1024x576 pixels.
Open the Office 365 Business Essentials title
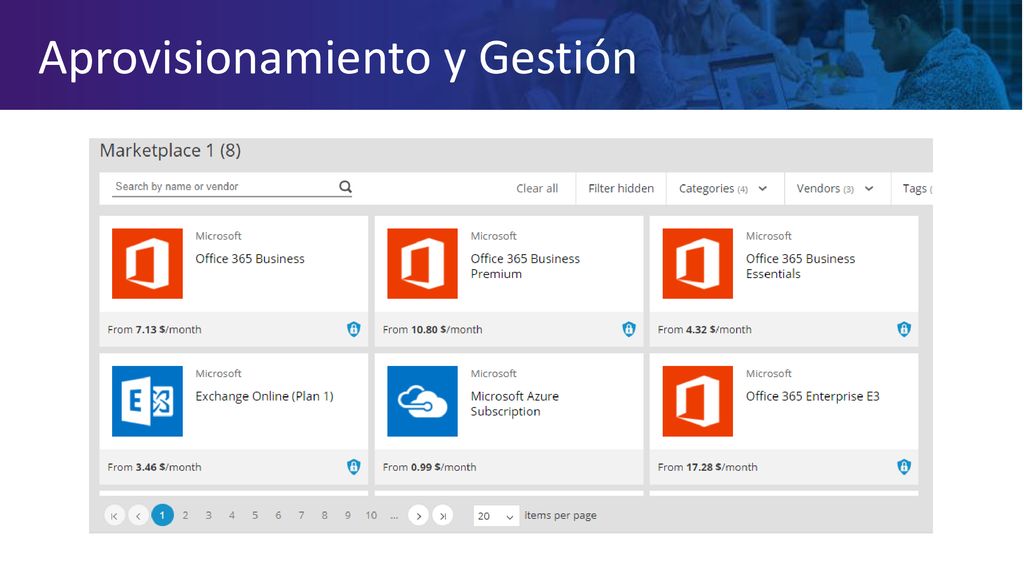point(801,266)
